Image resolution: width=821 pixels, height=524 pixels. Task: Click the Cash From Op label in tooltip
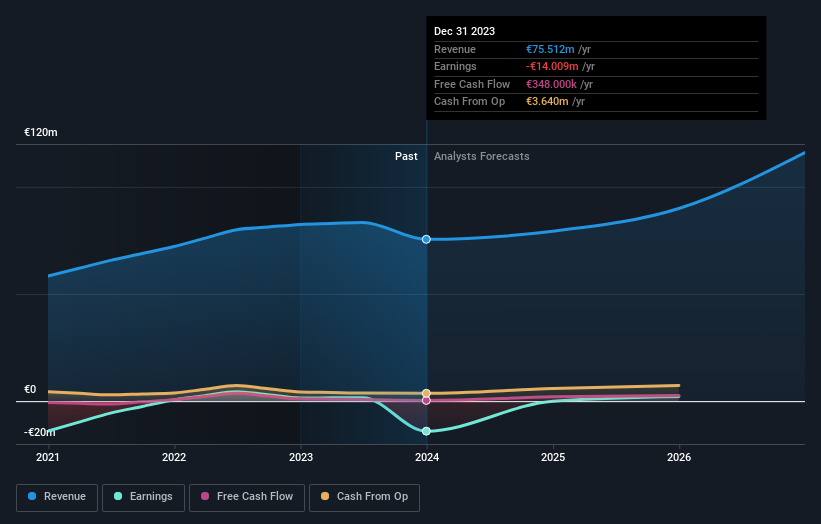(469, 102)
